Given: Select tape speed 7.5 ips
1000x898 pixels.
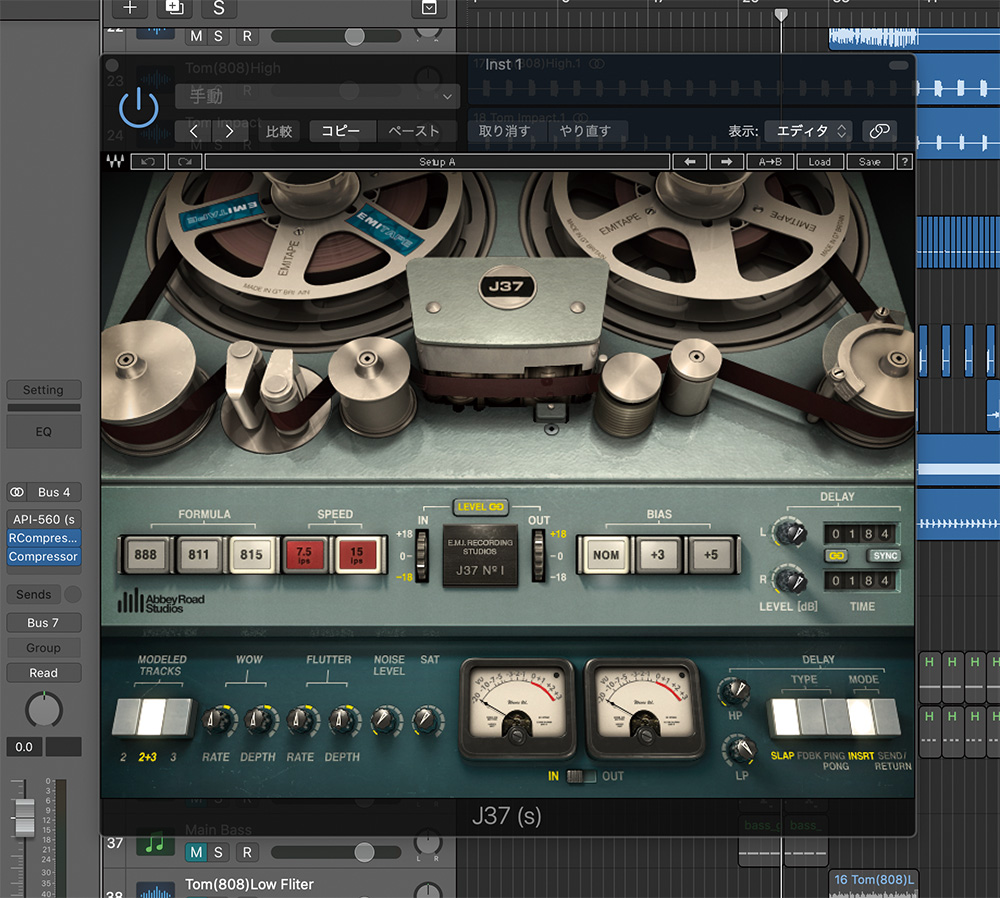Looking at the screenshot, I should tap(304, 554).
